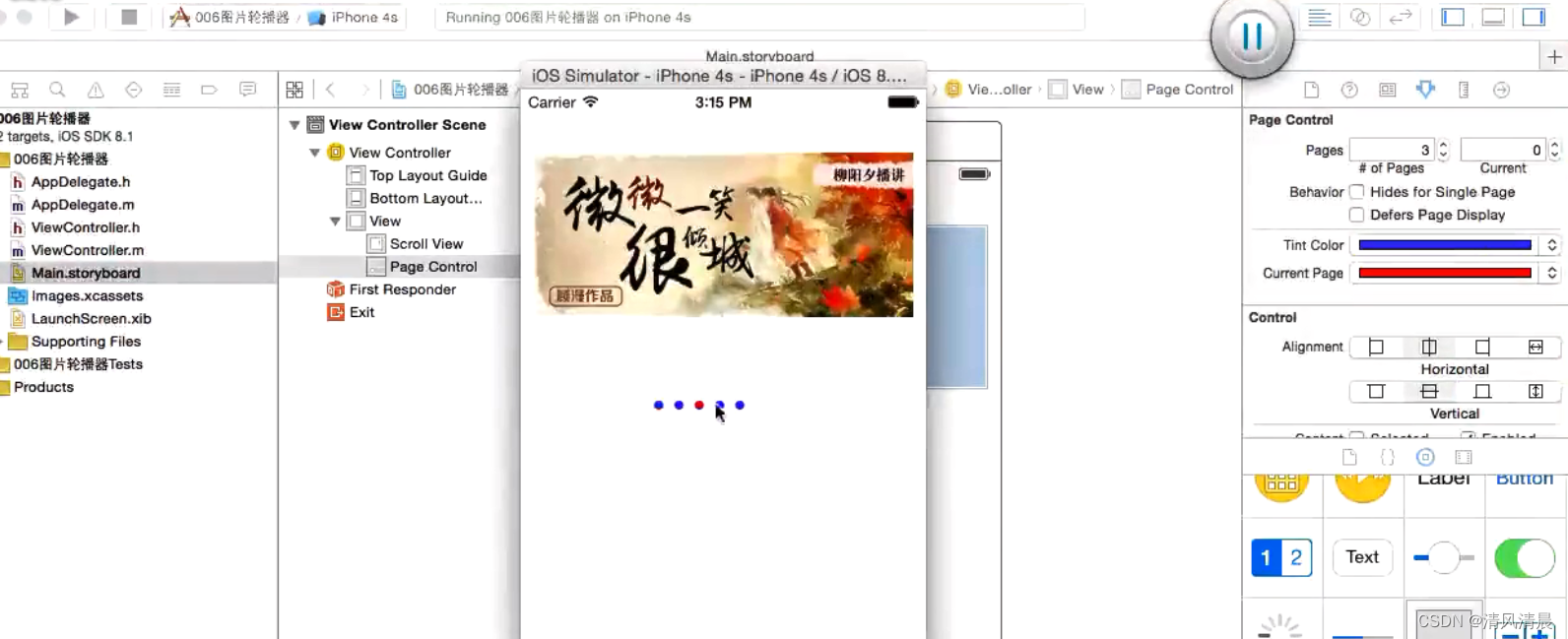Open the report navigator speech-bubble icon

point(247,90)
